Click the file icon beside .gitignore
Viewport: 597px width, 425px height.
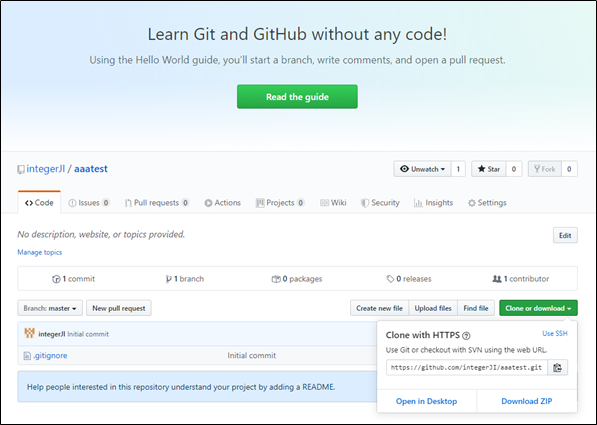click(x=27, y=356)
